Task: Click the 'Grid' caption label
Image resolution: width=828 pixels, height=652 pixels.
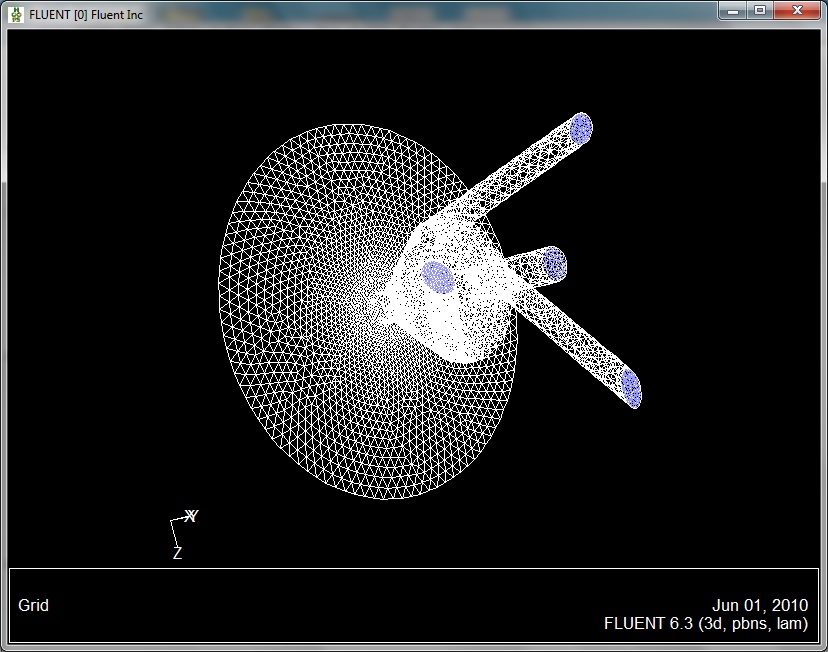Action: [33, 605]
